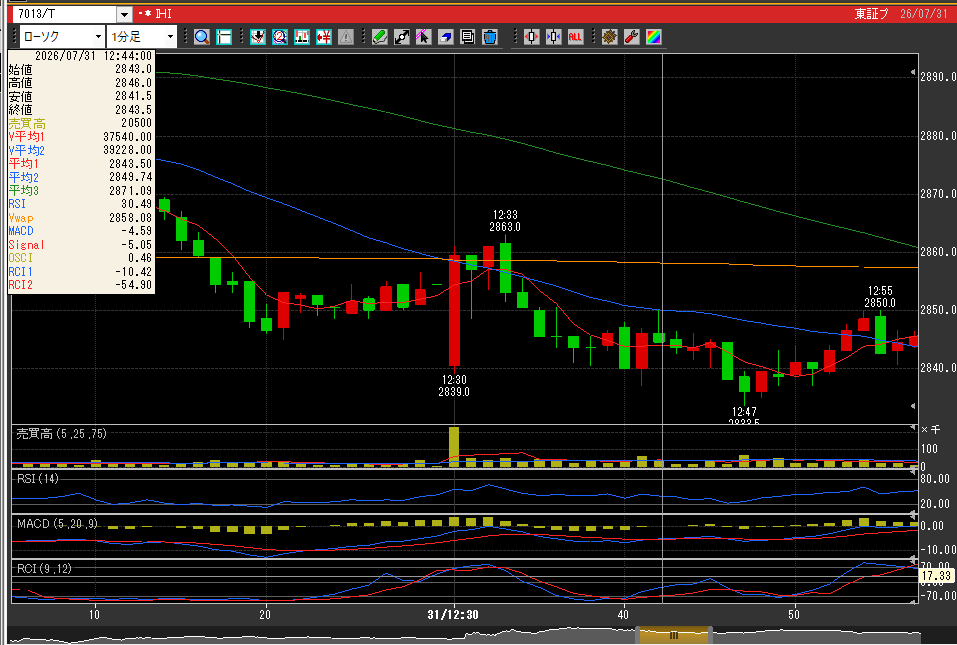Click the 31/12:30 time axis label

coord(453,614)
